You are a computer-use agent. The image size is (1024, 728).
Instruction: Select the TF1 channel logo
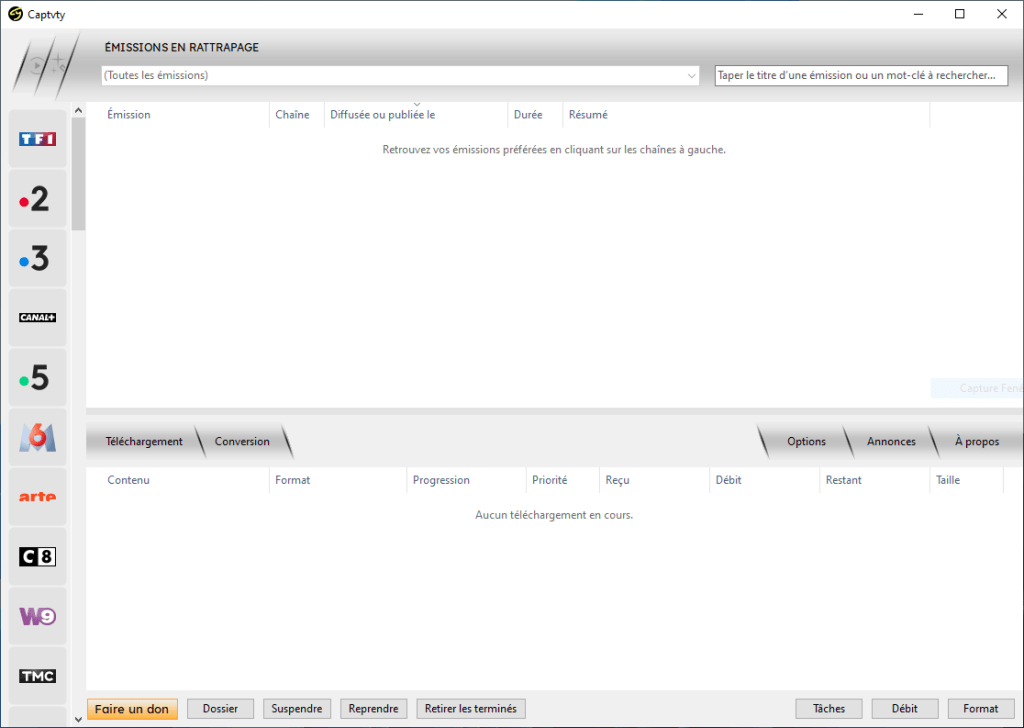coord(38,138)
